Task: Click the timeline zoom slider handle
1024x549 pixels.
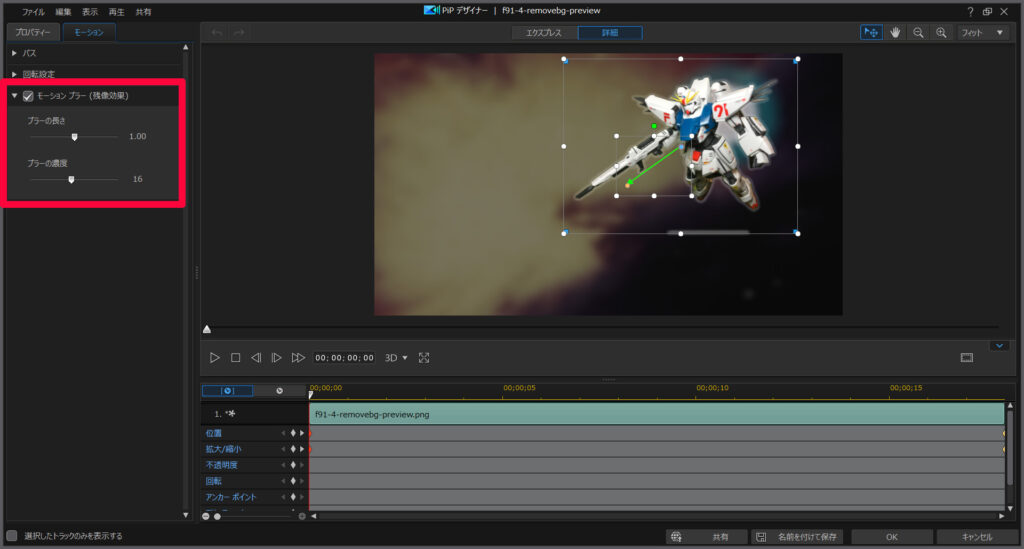Action: [217, 516]
